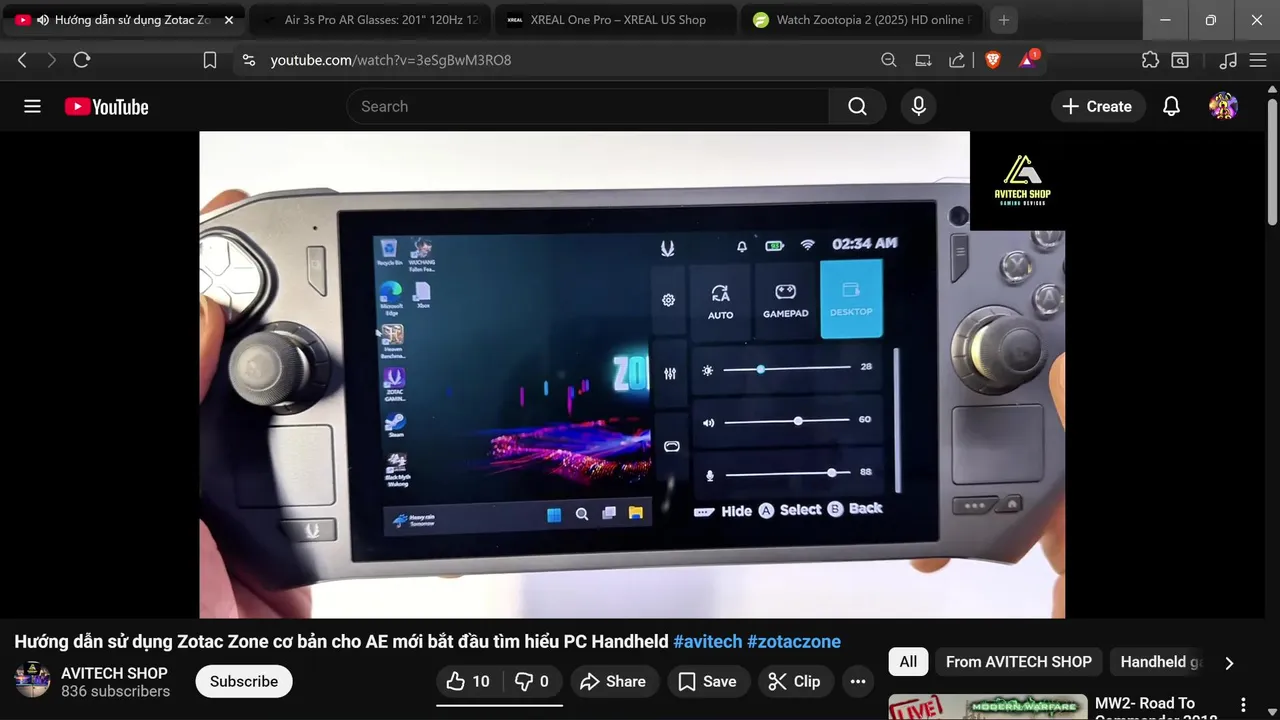Open AVITECH SHOP channel avatar
The height and width of the screenshot is (720, 1280).
(32, 680)
